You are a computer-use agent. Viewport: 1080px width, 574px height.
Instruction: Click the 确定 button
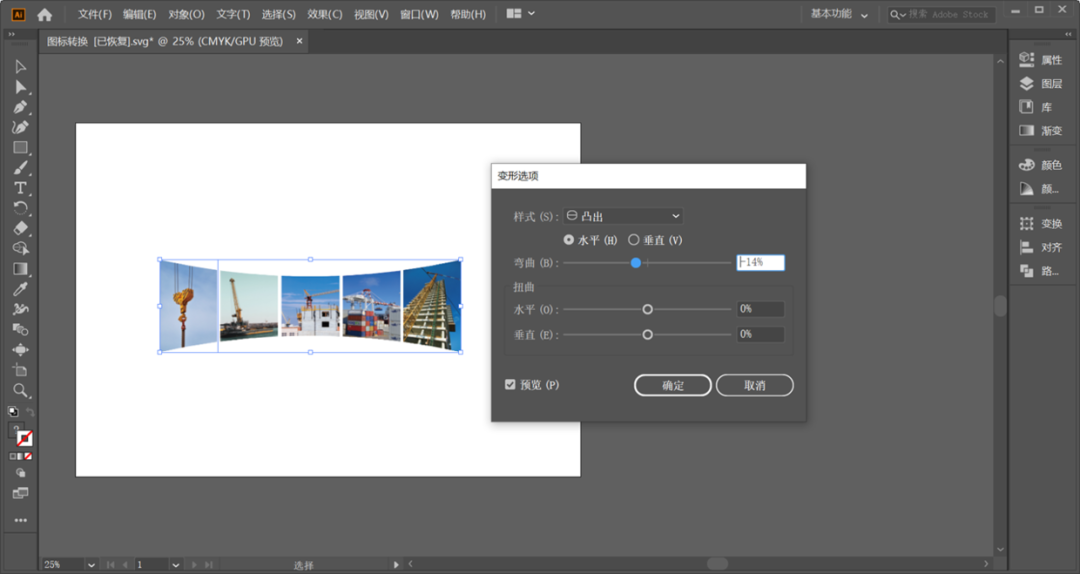673,385
